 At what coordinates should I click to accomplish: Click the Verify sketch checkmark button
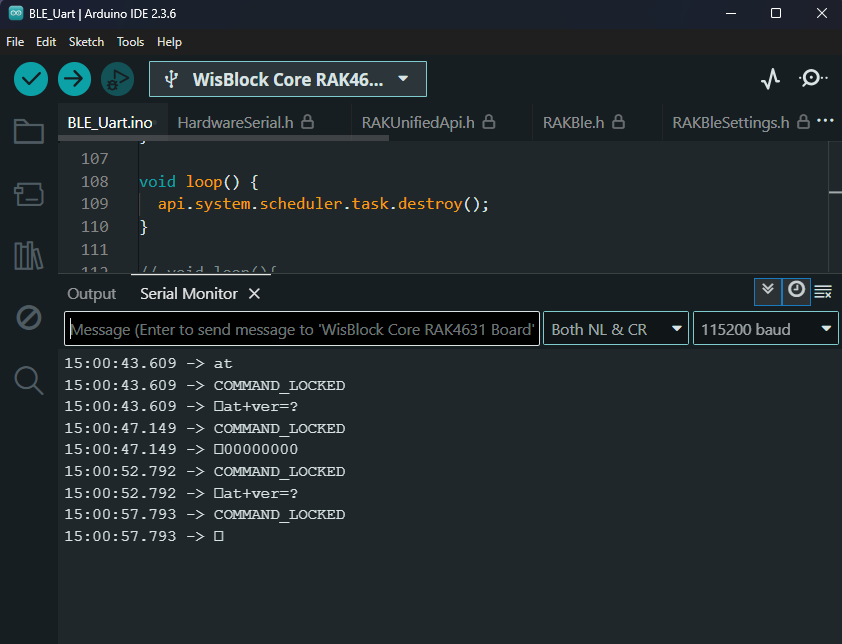[31, 79]
